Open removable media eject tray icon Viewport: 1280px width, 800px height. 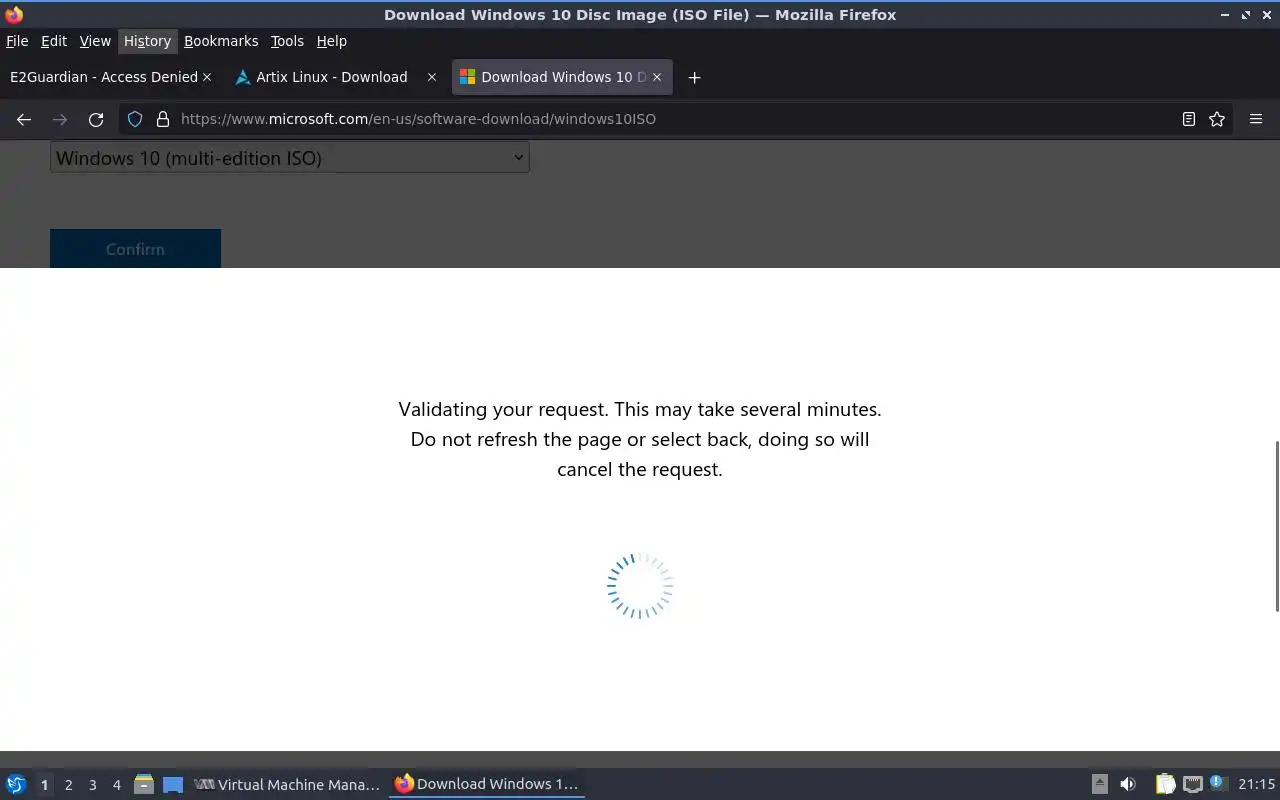(x=1099, y=784)
